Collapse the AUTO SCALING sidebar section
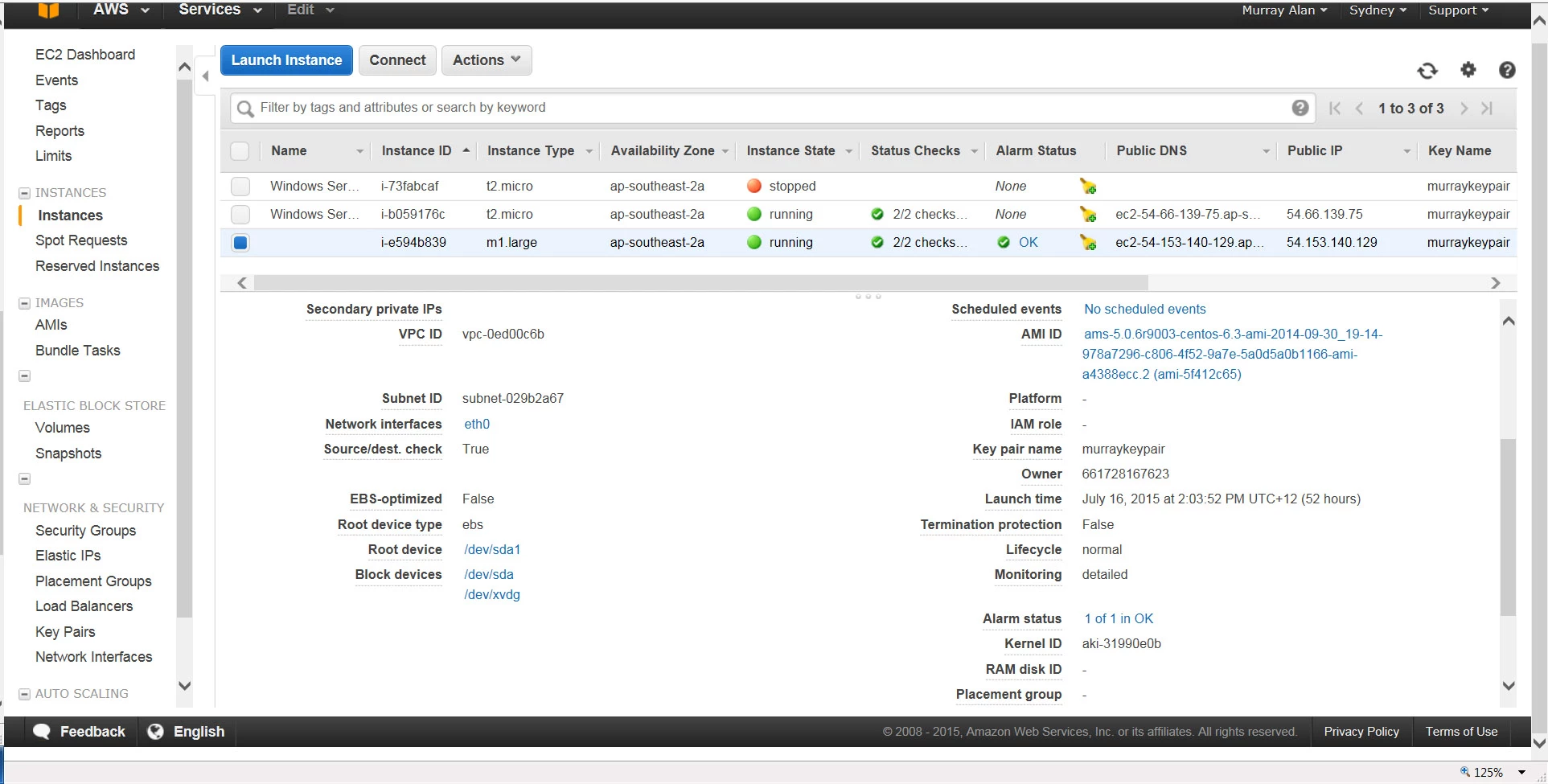This screenshot has height=784, width=1548. click(x=25, y=694)
